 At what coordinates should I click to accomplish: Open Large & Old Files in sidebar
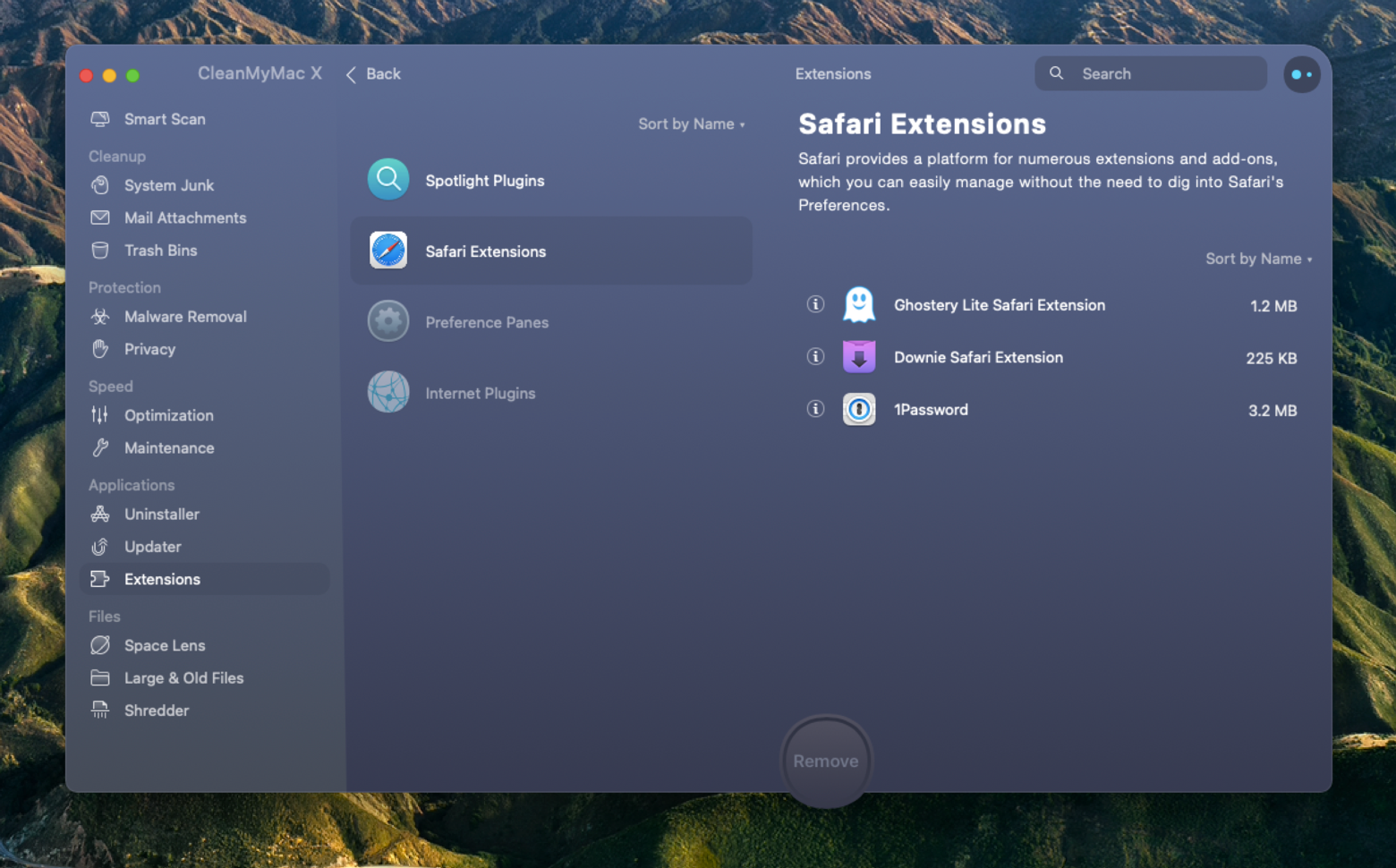click(x=184, y=678)
